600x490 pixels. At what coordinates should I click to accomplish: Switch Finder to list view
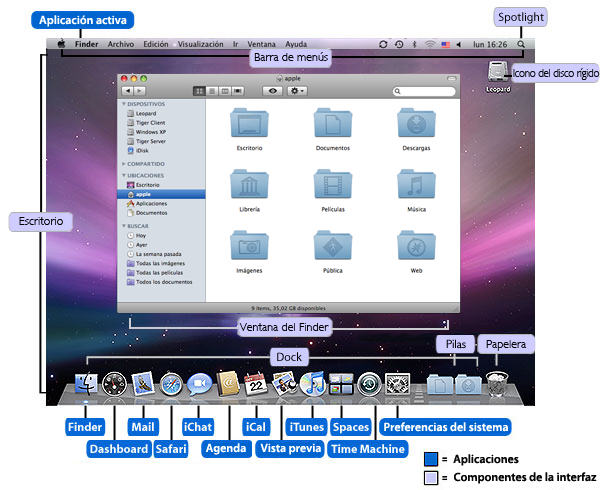point(212,91)
